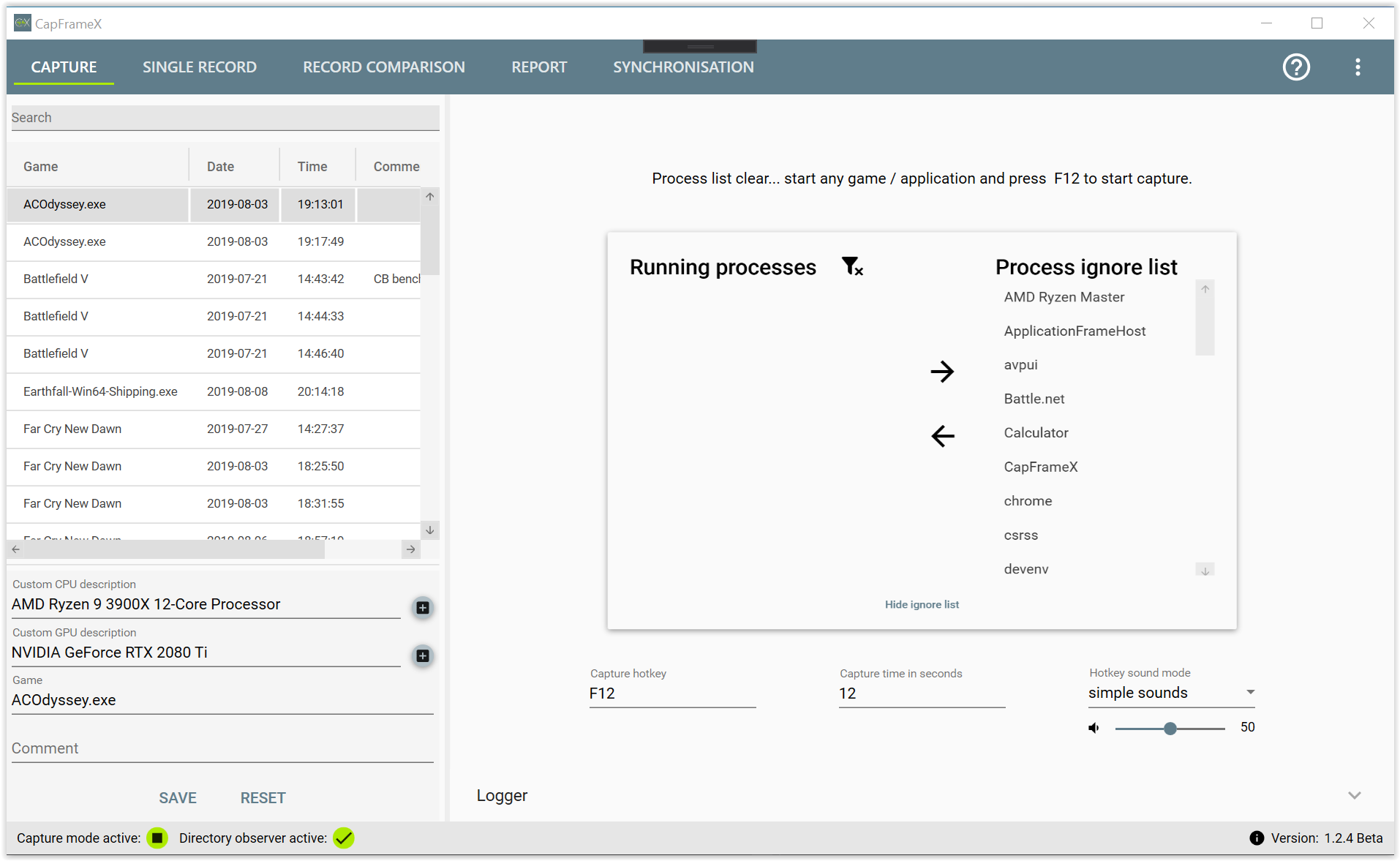
Task: Click the capture mode active indicator
Action: pyautogui.click(x=157, y=838)
